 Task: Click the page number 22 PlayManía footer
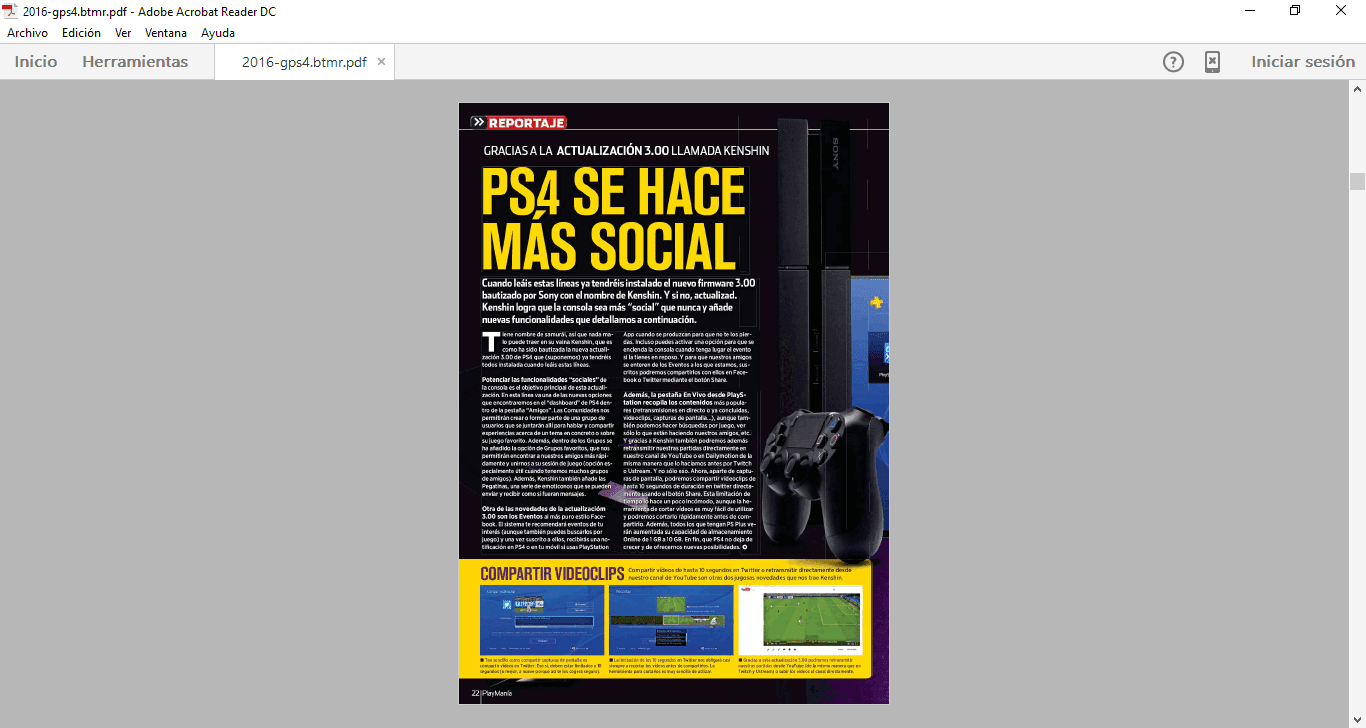(x=491, y=693)
